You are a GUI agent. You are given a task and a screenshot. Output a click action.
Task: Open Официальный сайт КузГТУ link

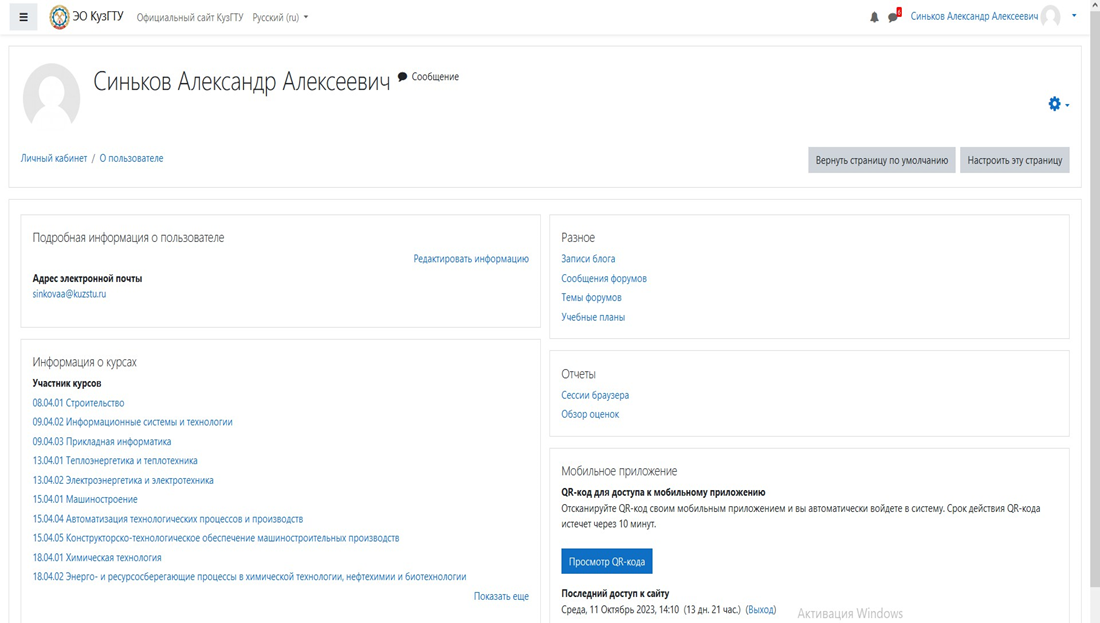pos(189,18)
